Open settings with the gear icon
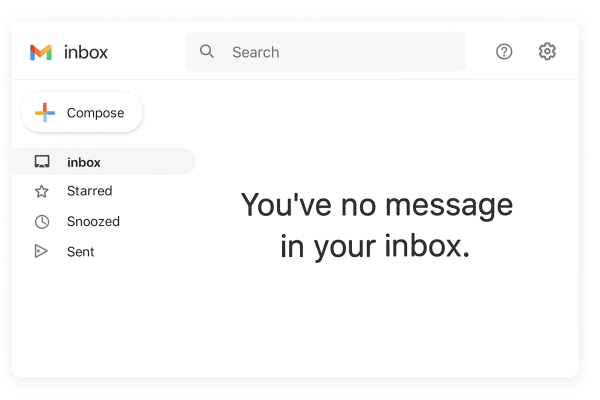The width and height of the screenshot is (600, 400). [547, 52]
